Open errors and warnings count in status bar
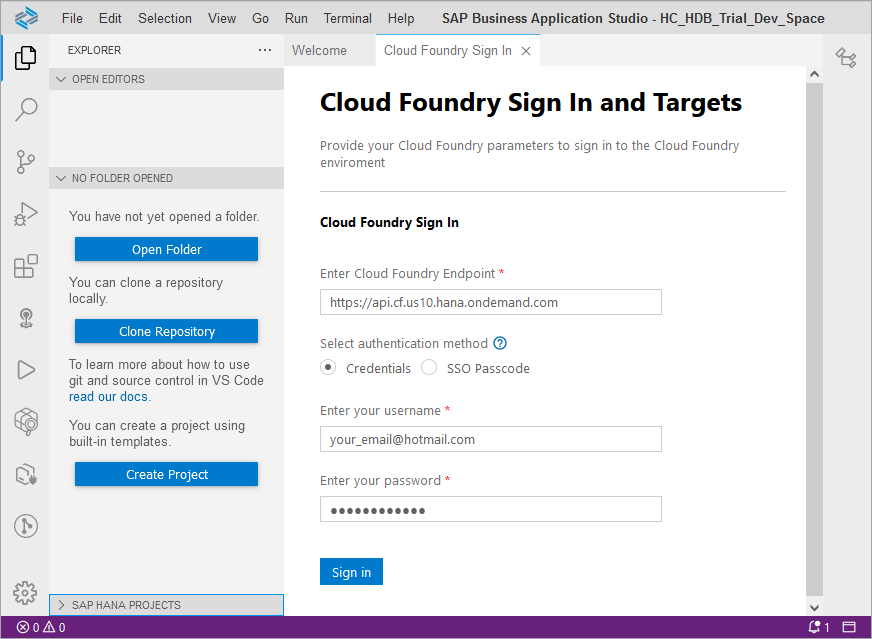 pos(41,627)
